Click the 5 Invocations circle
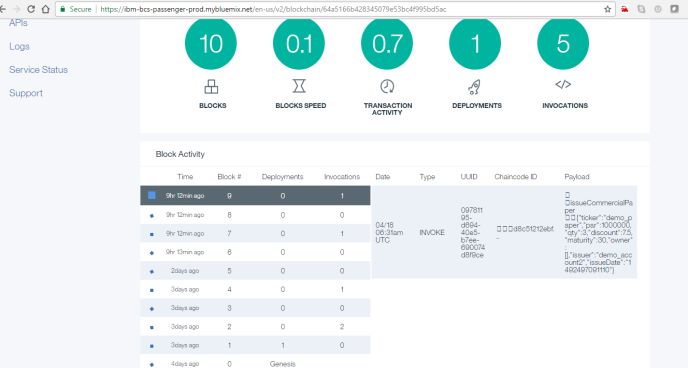Image resolution: width=688 pixels, height=368 pixels. click(x=563, y=43)
